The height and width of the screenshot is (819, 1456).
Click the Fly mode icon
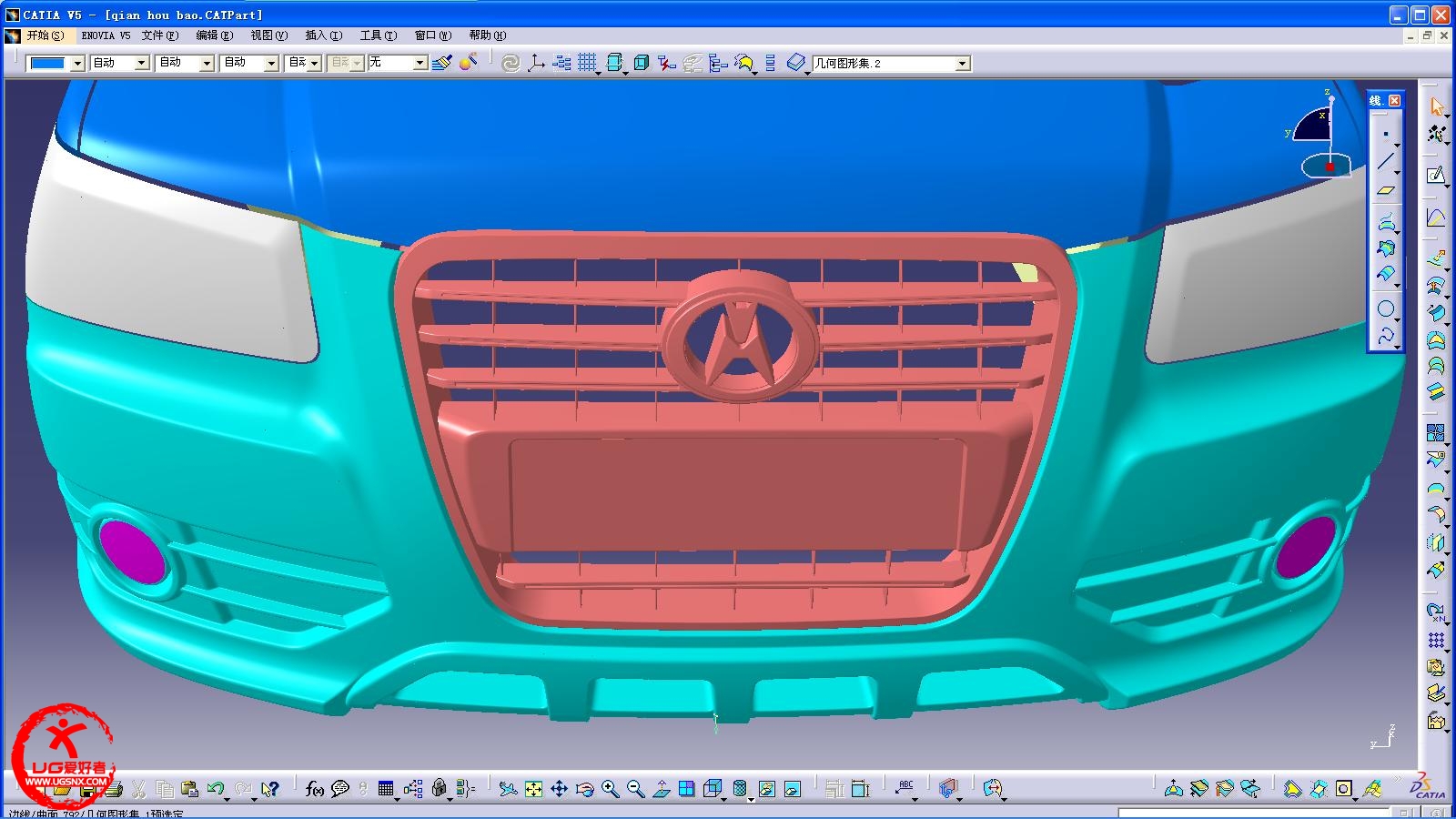pos(508,789)
